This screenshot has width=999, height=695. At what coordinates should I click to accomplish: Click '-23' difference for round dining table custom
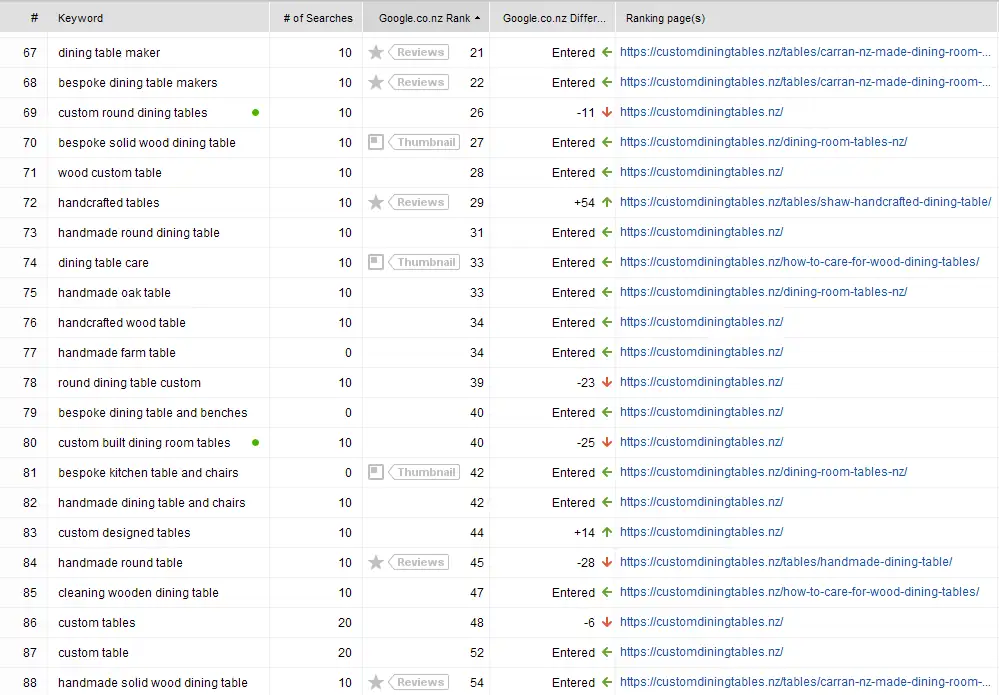[586, 383]
